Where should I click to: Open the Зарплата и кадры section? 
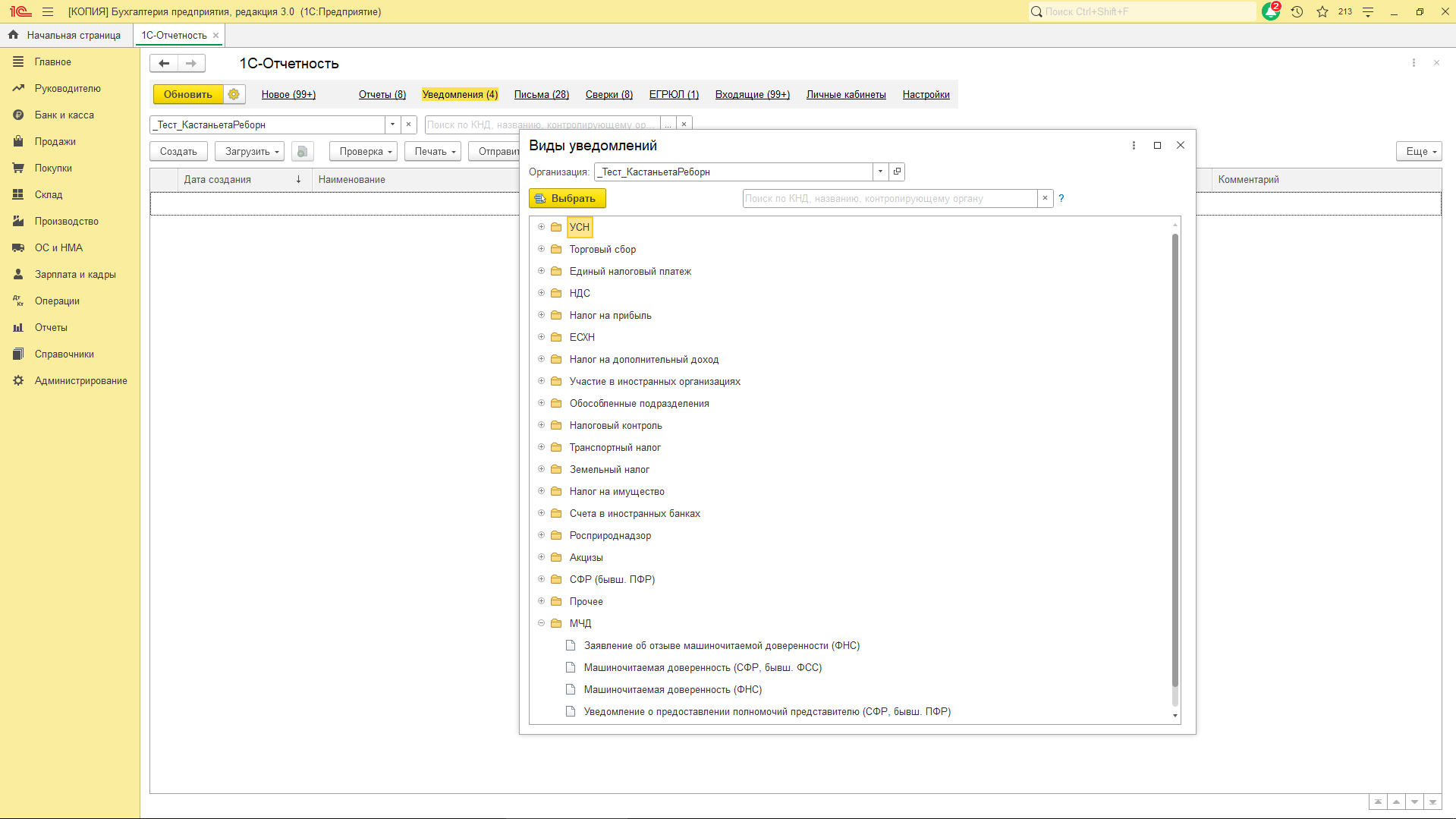point(75,274)
